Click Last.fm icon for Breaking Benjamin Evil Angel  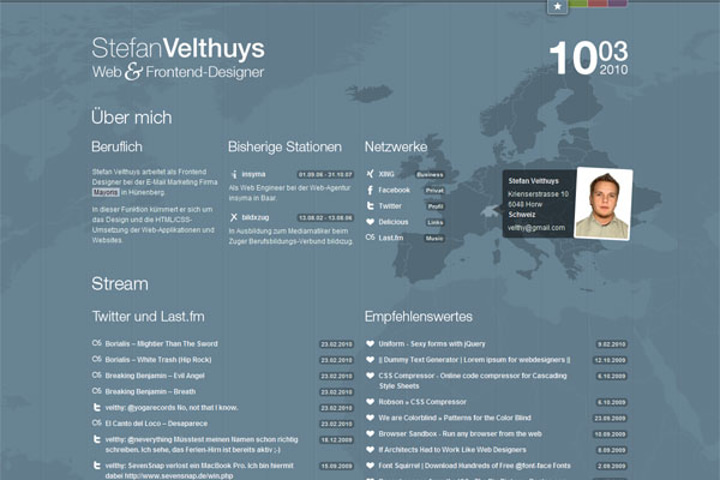point(96,375)
